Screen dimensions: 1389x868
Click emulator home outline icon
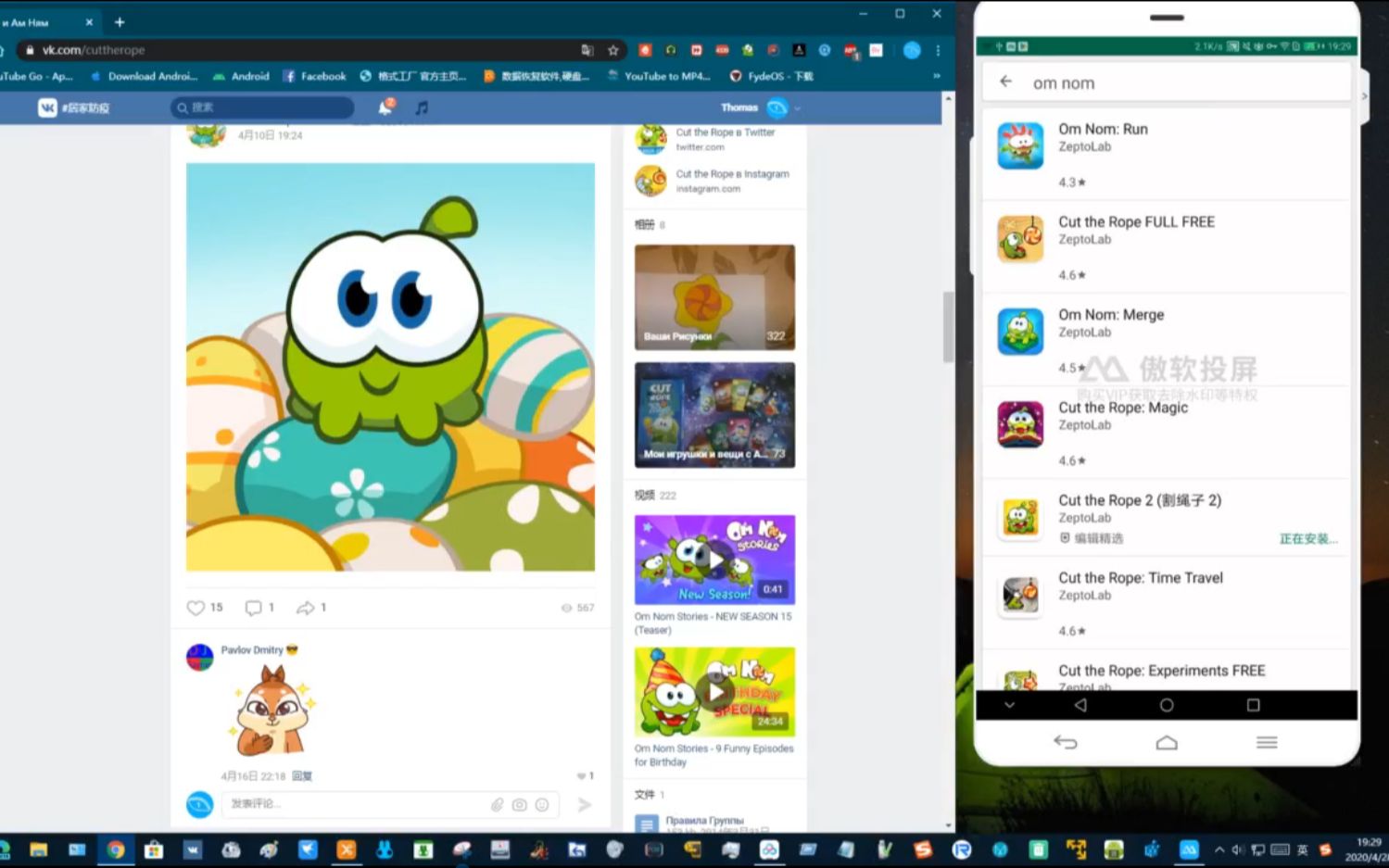1167,742
